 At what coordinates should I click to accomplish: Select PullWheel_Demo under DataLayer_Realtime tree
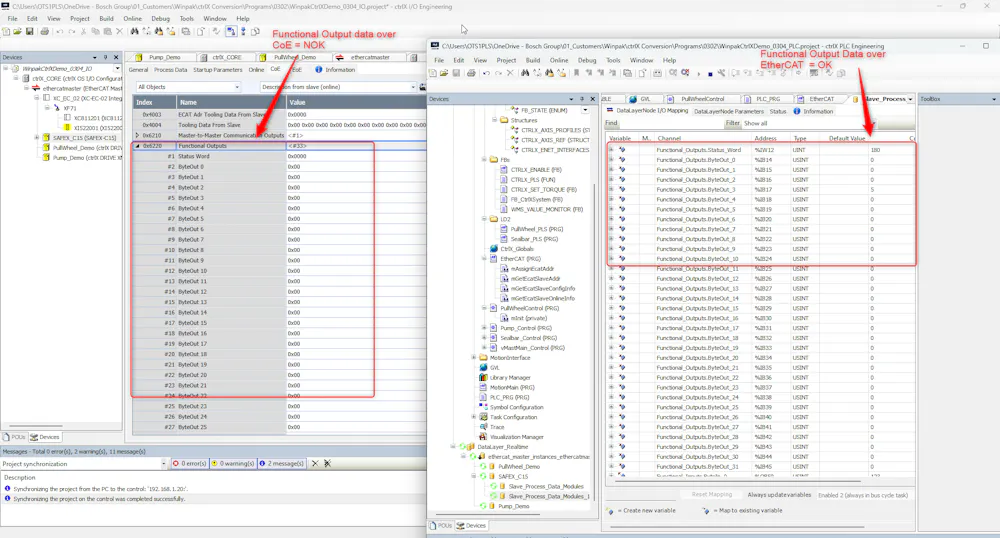[x=518, y=467]
